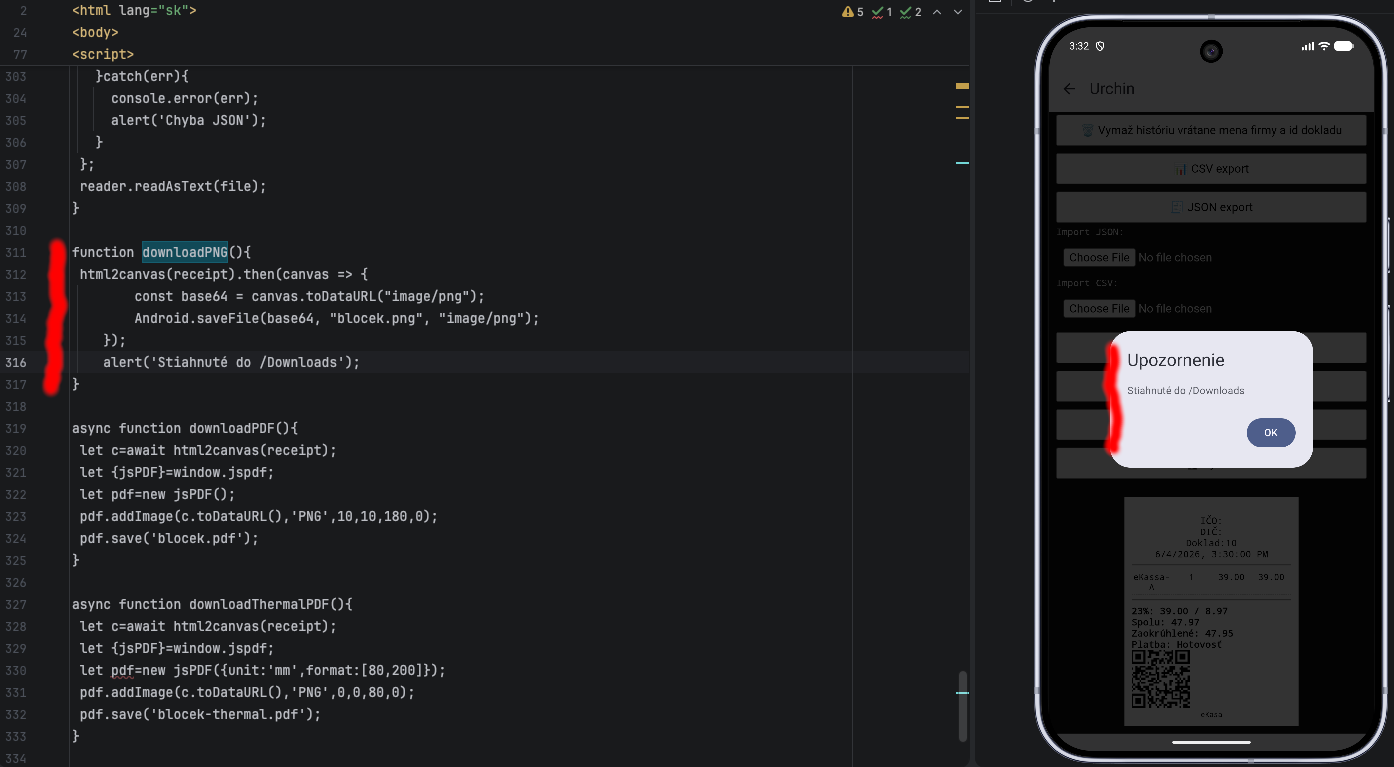Tap the Vymaž históriu button
The image size is (1394, 767).
[1211, 130]
